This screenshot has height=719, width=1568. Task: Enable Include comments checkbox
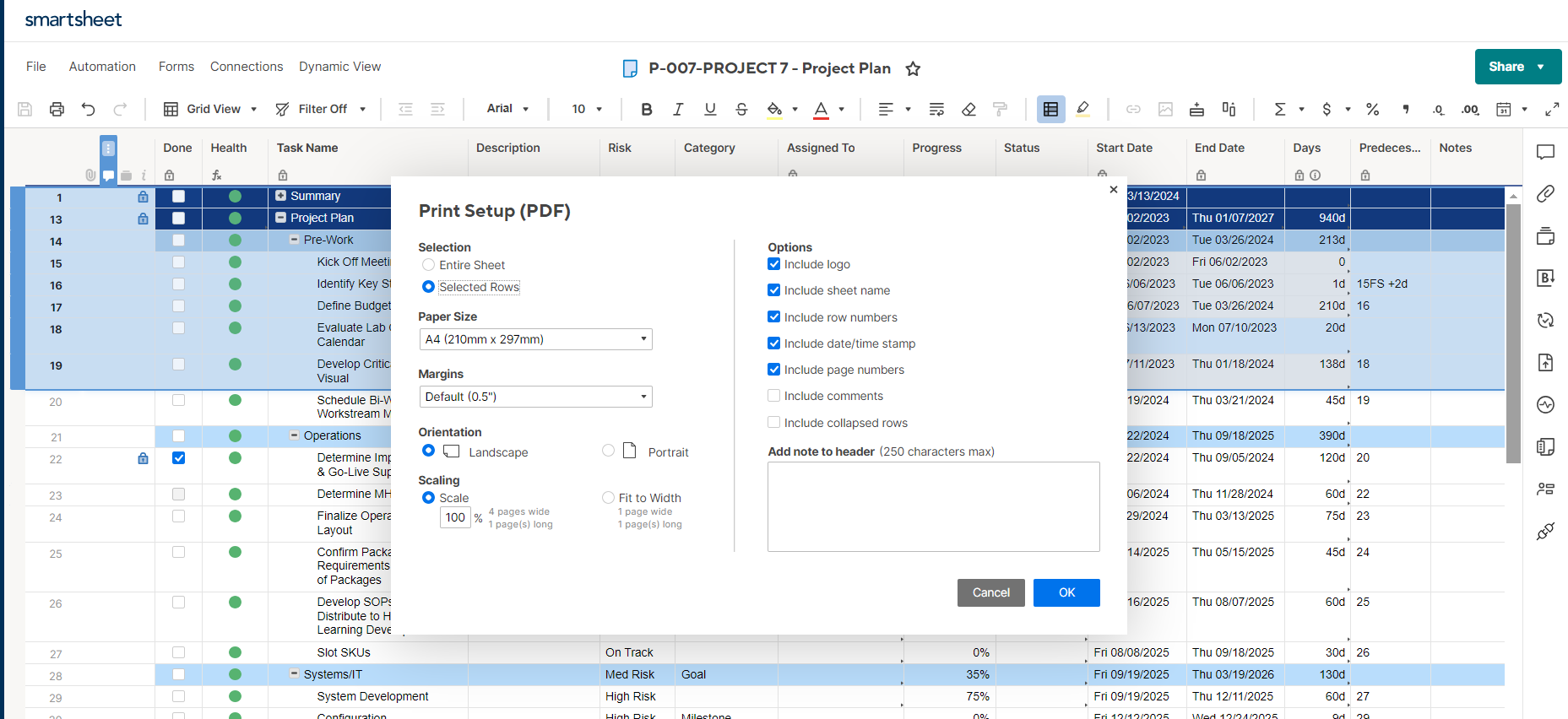click(x=773, y=396)
